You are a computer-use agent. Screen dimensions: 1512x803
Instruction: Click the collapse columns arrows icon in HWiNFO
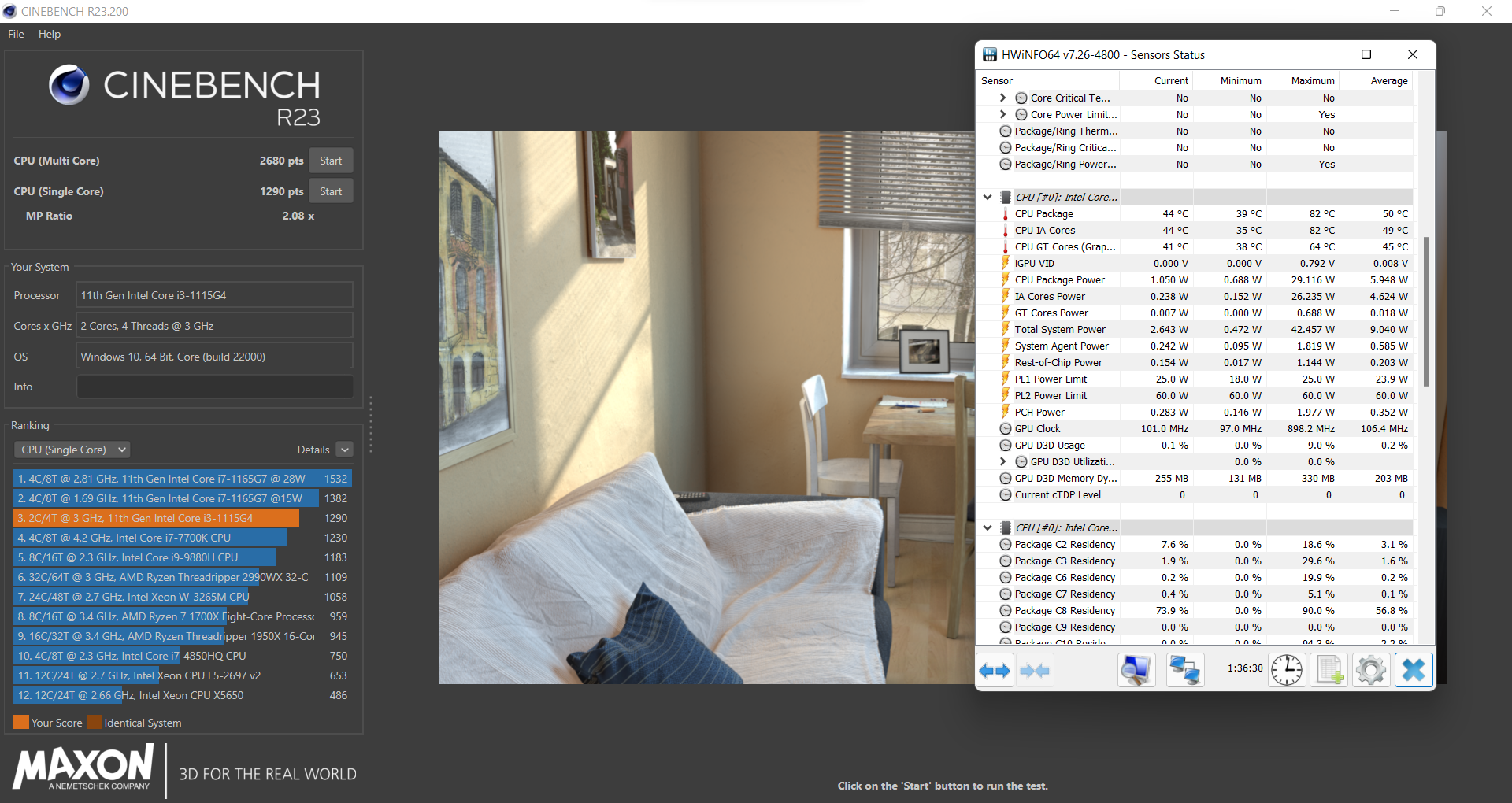coord(1035,671)
